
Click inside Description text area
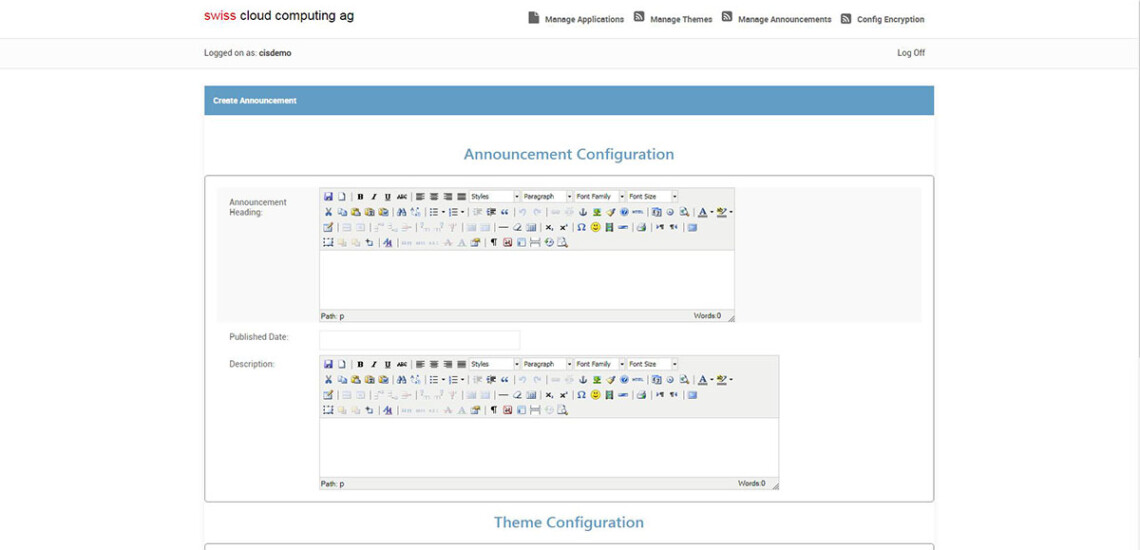coord(549,447)
